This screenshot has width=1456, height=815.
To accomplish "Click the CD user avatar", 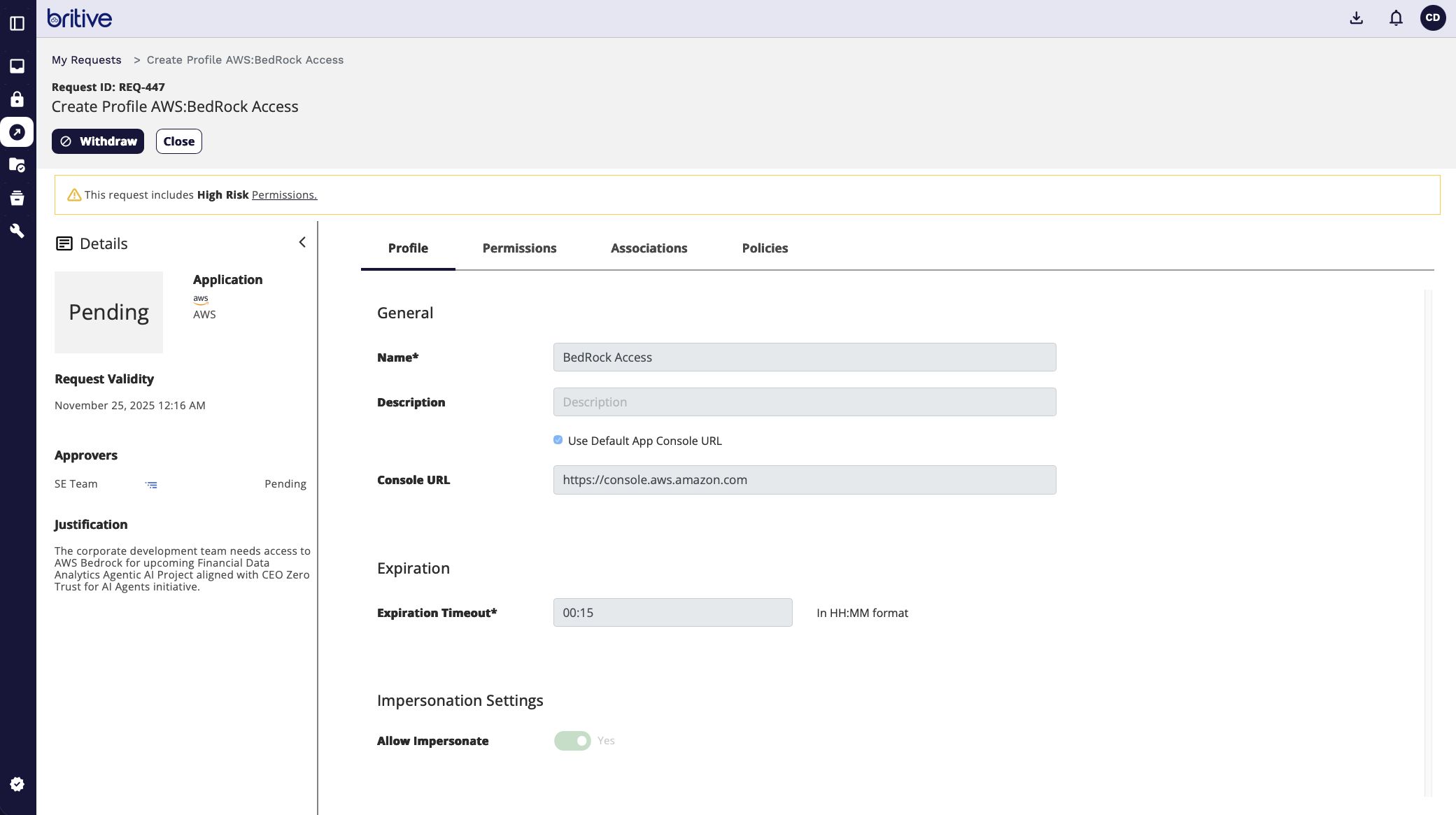I will (1432, 18).
